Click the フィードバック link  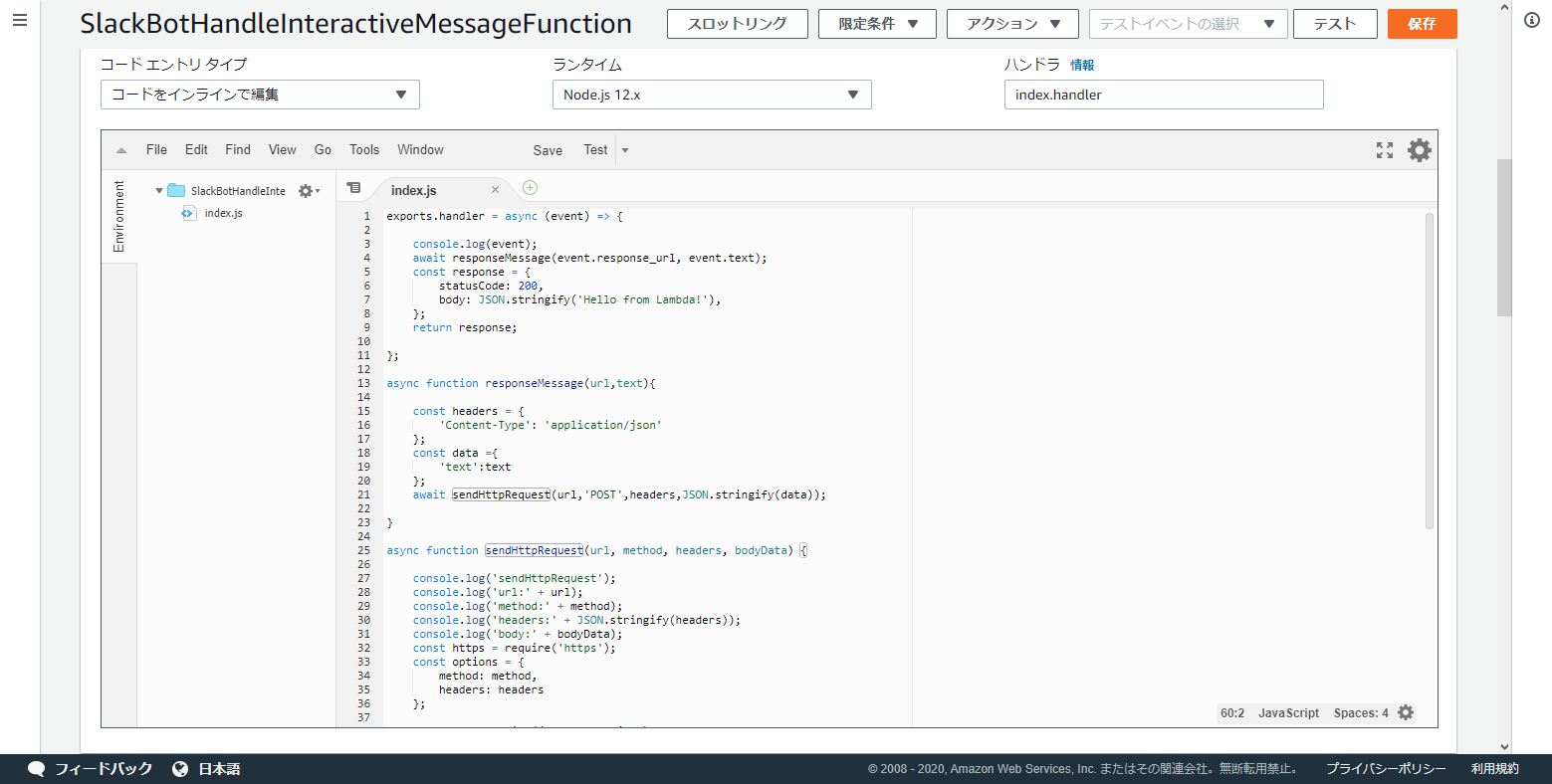(104, 769)
